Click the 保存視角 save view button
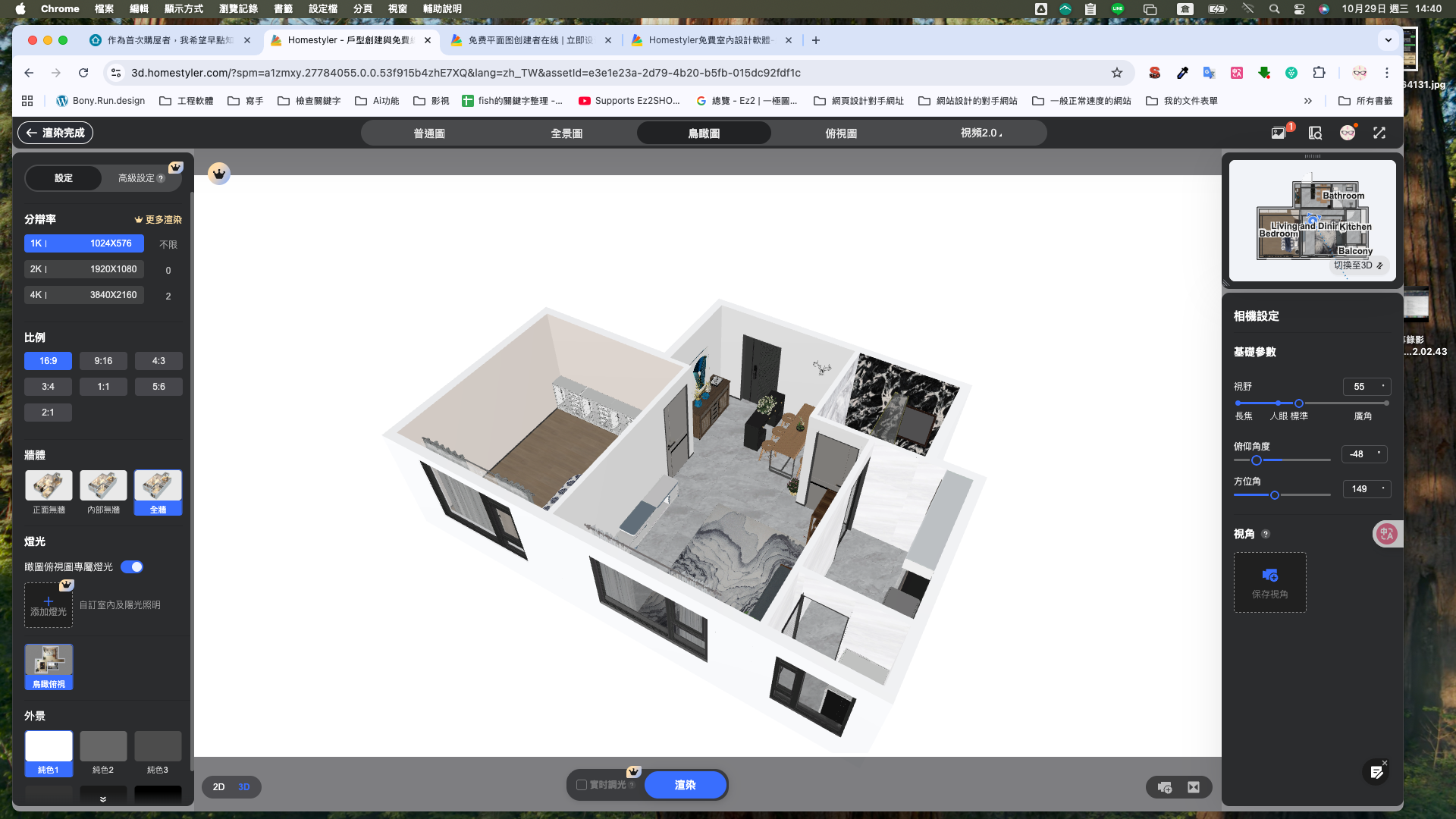The height and width of the screenshot is (819, 1456). click(x=1270, y=582)
